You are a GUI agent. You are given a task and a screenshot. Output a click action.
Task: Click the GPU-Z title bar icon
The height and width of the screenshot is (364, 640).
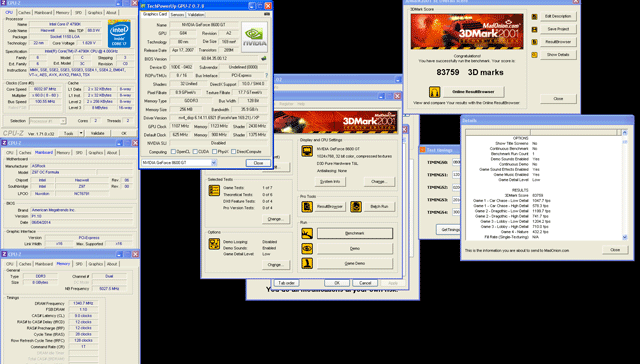[143, 6]
